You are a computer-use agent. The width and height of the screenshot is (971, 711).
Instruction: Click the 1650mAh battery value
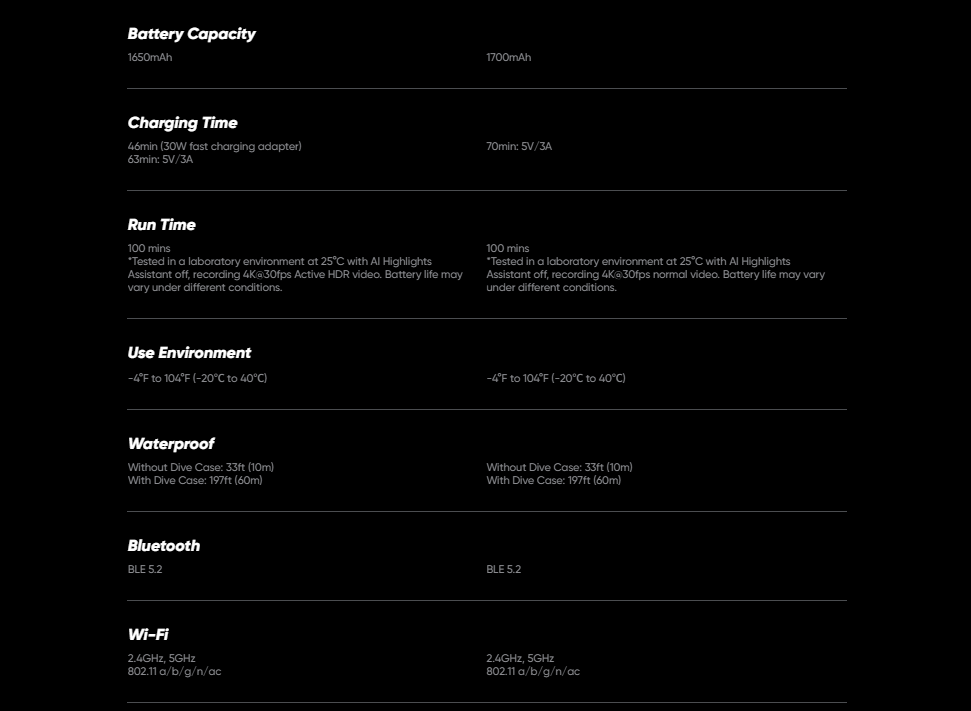click(x=150, y=57)
